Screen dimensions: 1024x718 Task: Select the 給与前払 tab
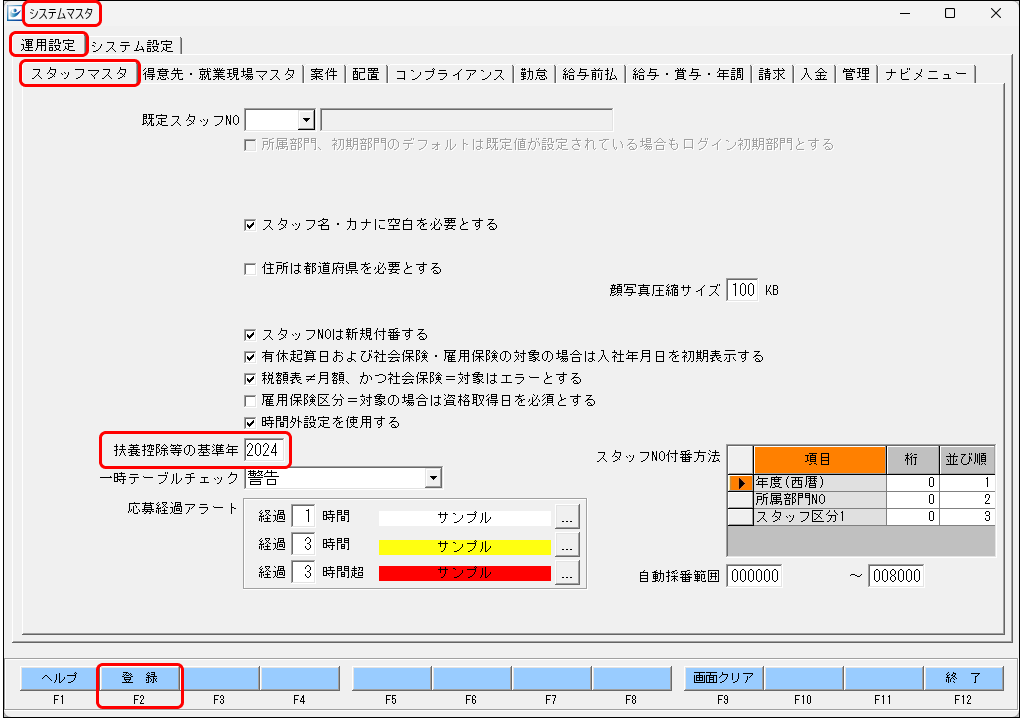coord(590,74)
